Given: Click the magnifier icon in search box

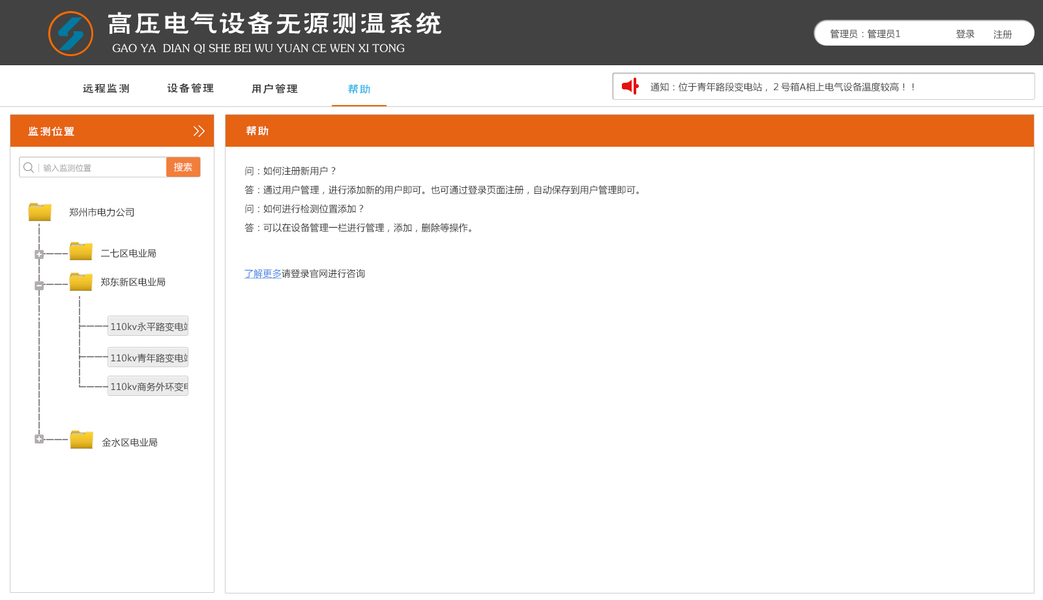Looking at the screenshot, I should [x=29, y=168].
